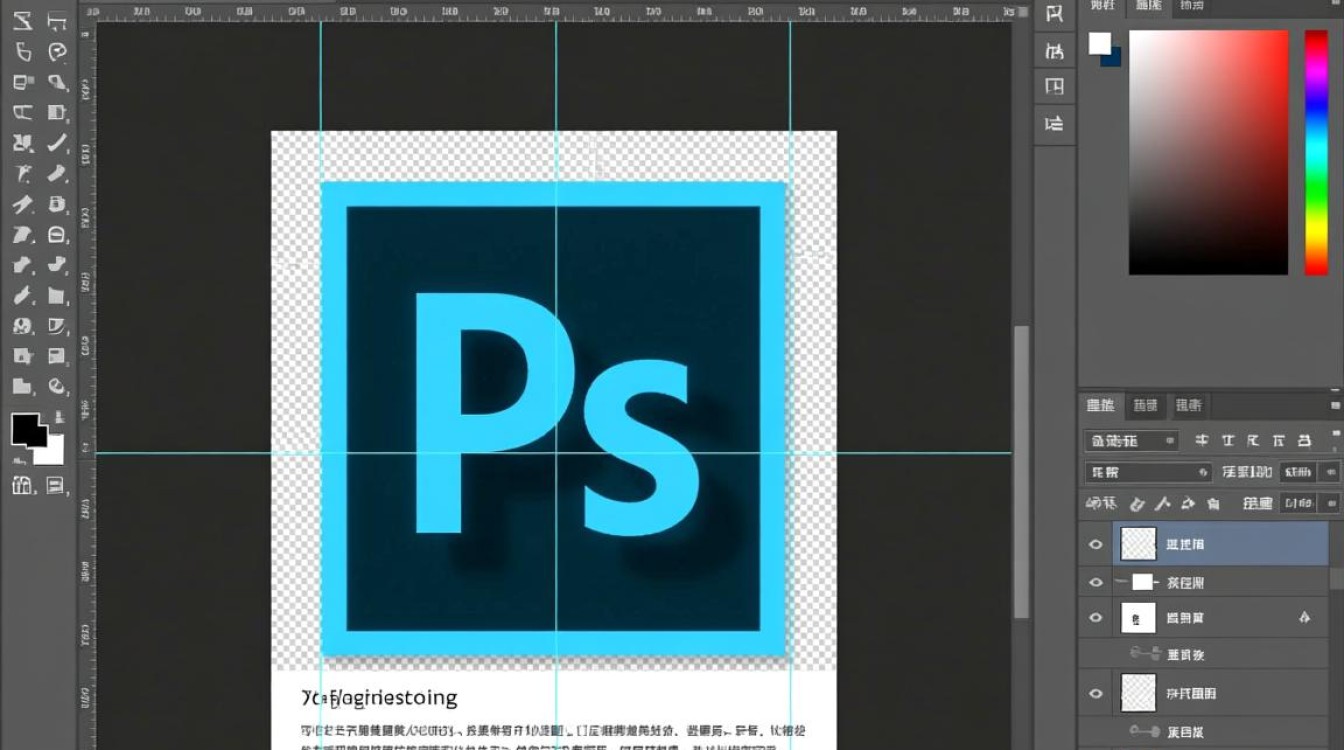Open the blend mode dropdown in Layers panel
1344x750 pixels.
click(1148, 472)
